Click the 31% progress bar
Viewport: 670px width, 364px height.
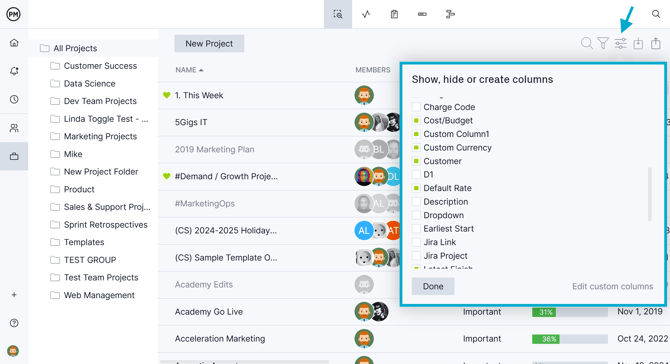coord(570,312)
